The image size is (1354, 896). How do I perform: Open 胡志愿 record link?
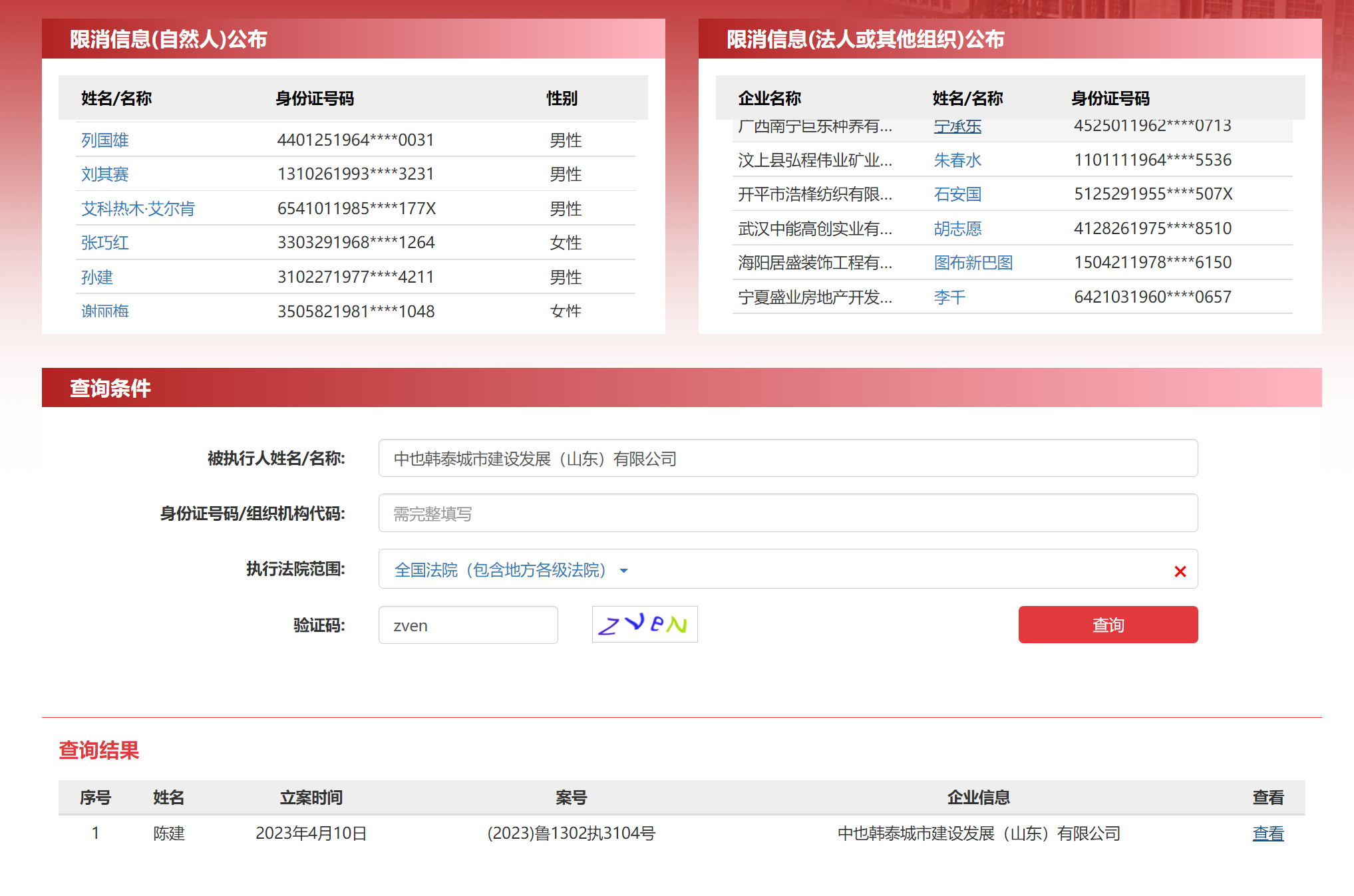click(x=957, y=229)
